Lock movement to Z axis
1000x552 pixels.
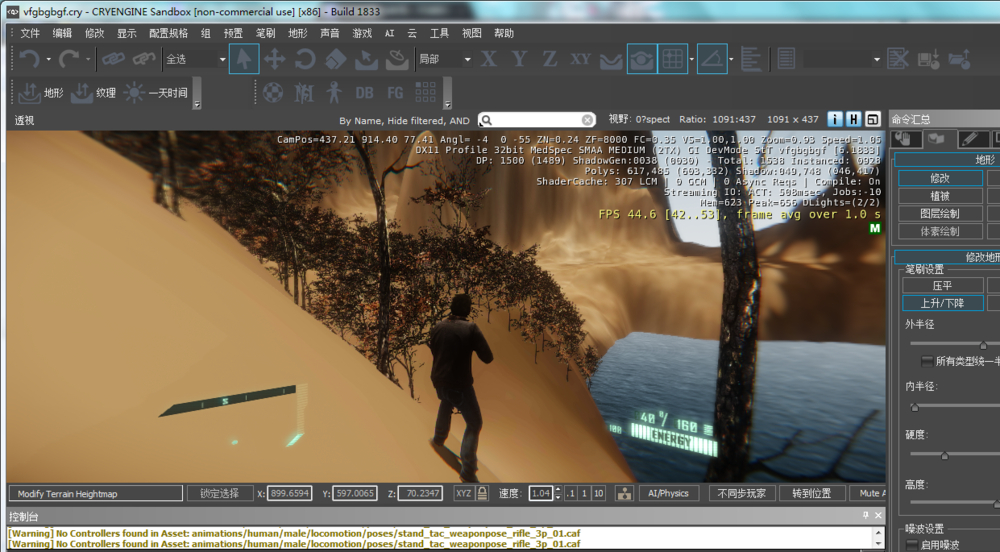pyautogui.click(x=549, y=60)
